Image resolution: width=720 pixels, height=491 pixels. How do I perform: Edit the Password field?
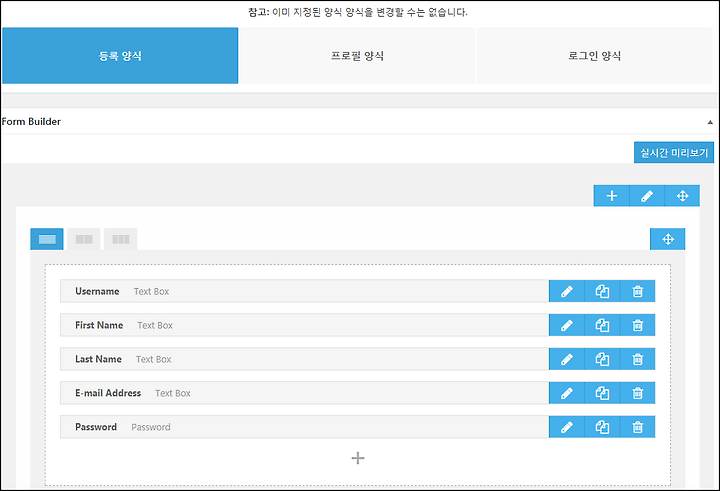[567, 427]
